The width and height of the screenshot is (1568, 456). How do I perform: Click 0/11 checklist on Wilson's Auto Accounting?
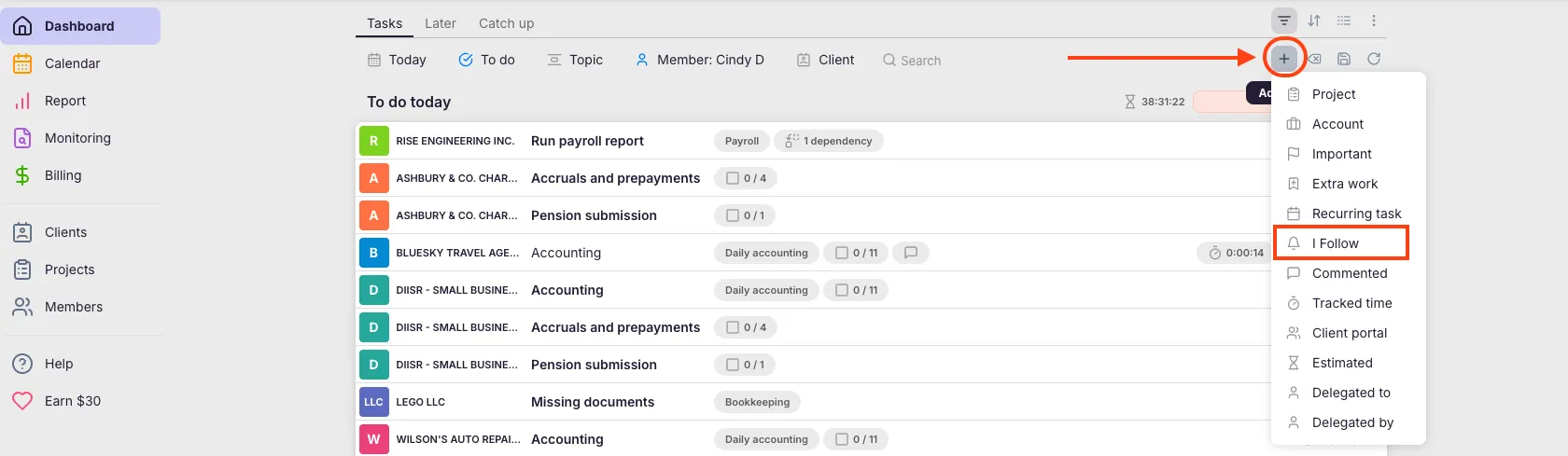point(856,439)
